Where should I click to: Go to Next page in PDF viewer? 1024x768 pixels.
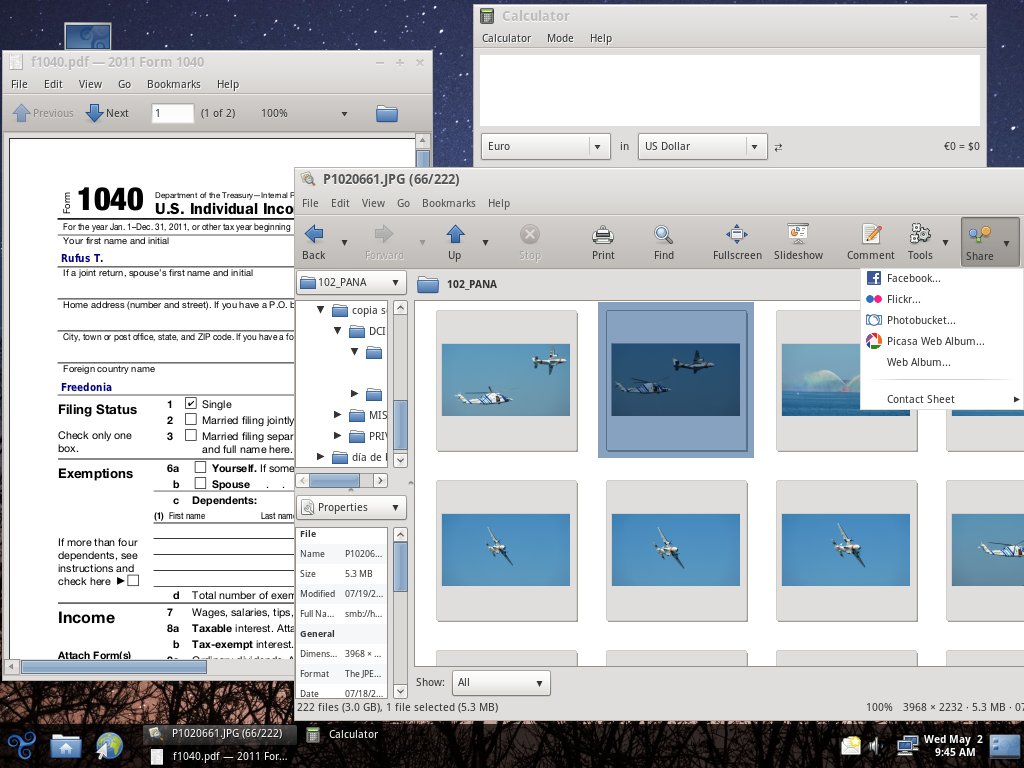(x=108, y=113)
